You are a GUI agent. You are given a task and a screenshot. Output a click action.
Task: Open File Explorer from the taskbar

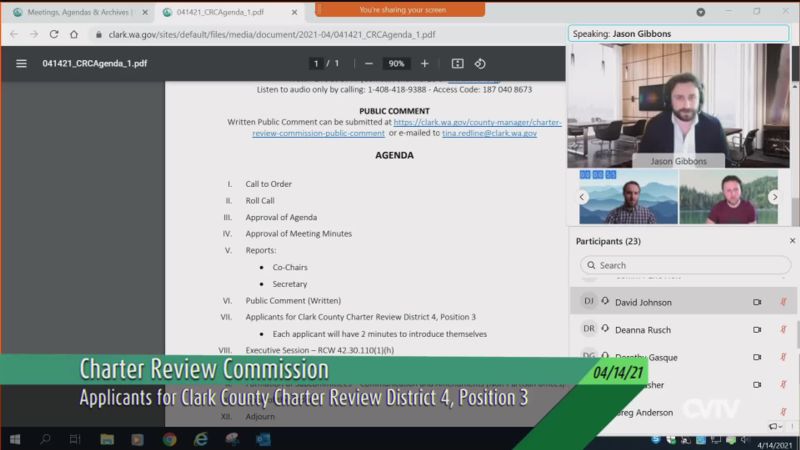[106, 439]
